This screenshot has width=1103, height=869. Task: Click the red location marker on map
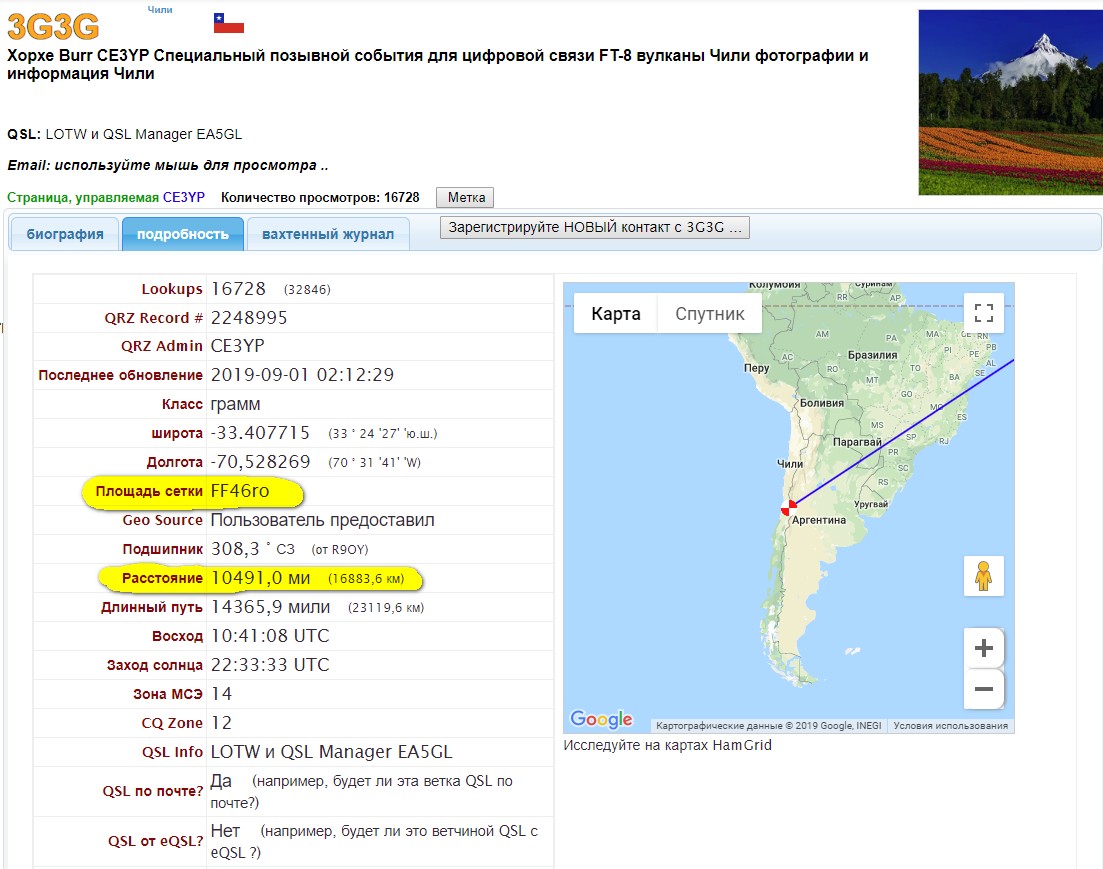point(790,507)
